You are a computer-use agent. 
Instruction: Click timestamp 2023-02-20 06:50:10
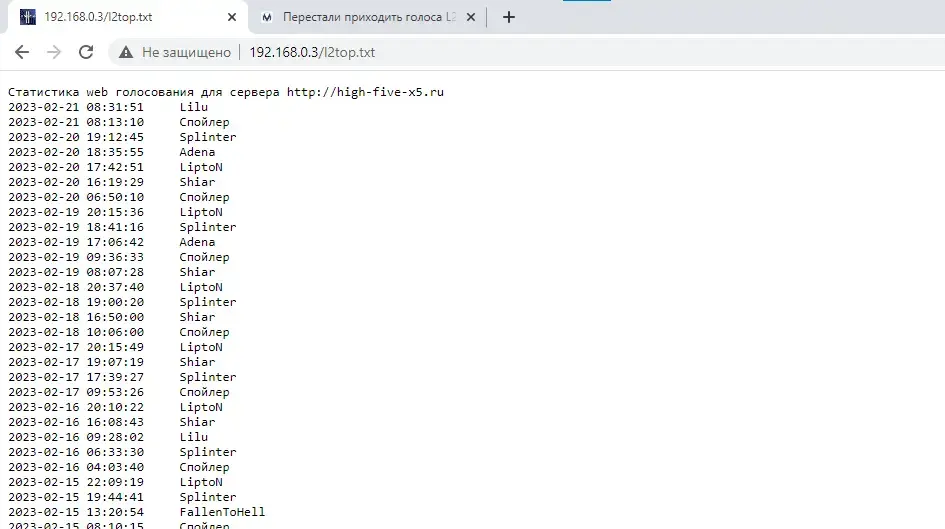coord(76,197)
